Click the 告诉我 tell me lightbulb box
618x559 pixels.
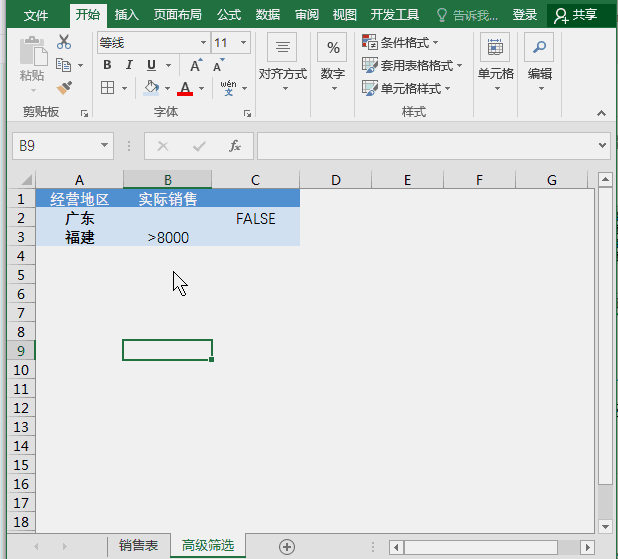467,15
